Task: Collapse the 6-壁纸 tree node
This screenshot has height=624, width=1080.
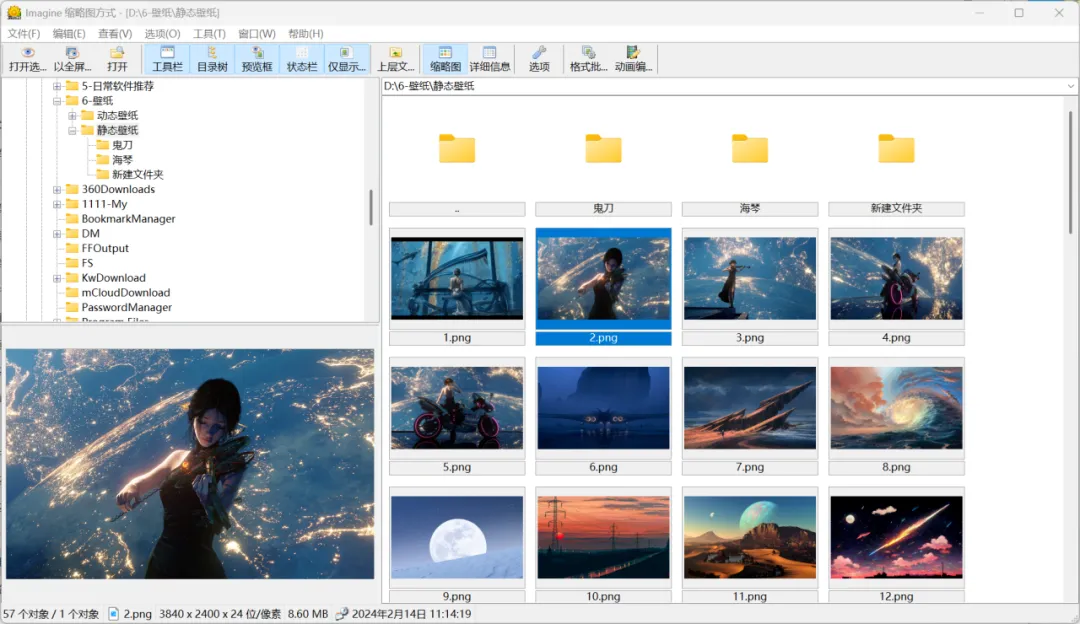Action: coord(57,101)
